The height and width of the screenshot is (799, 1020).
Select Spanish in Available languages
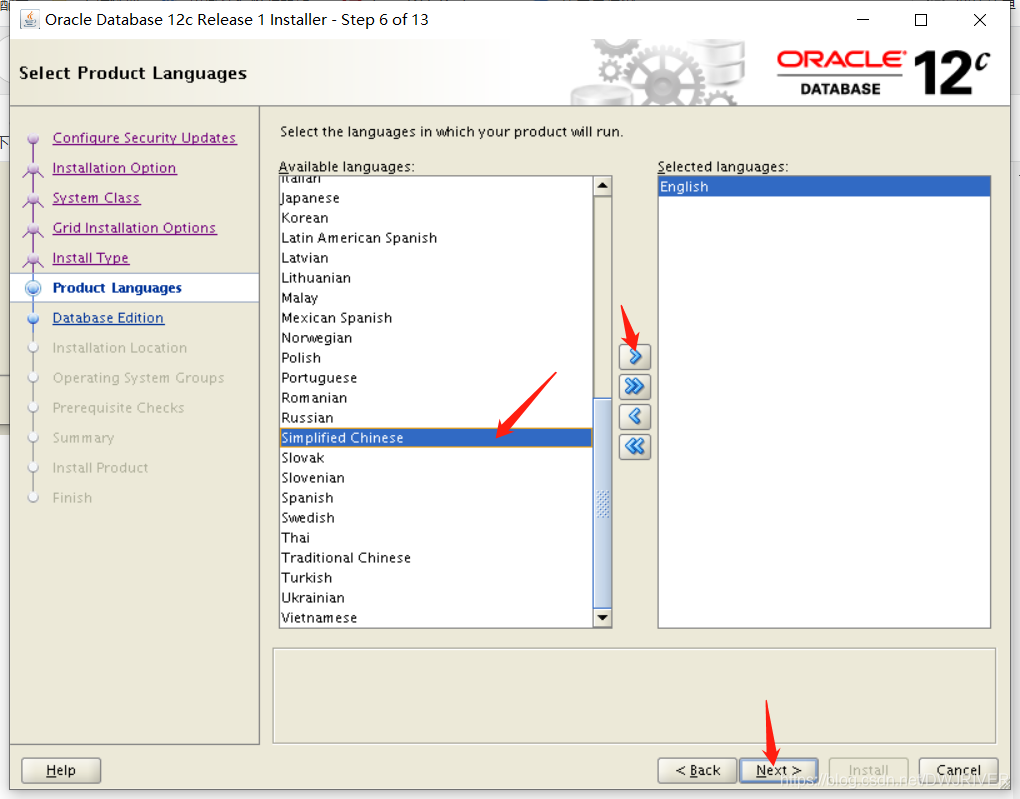[436, 498]
